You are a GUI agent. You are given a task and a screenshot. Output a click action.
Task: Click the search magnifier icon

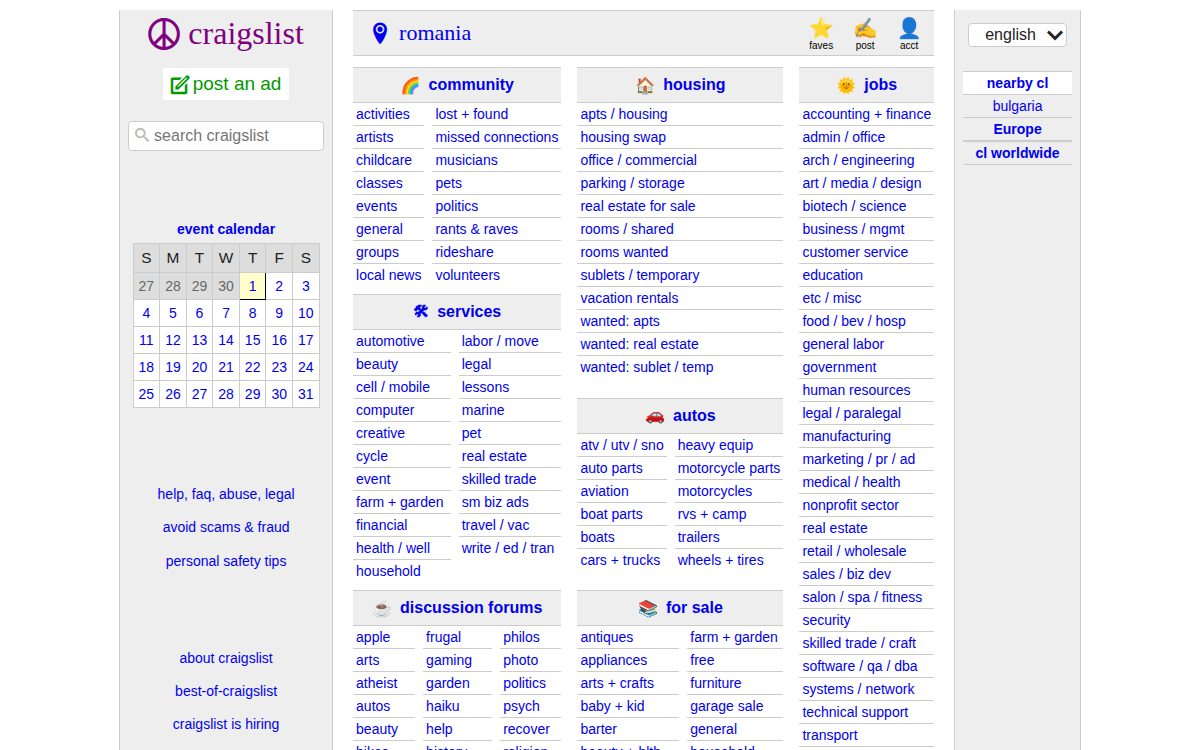[x=142, y=135]
